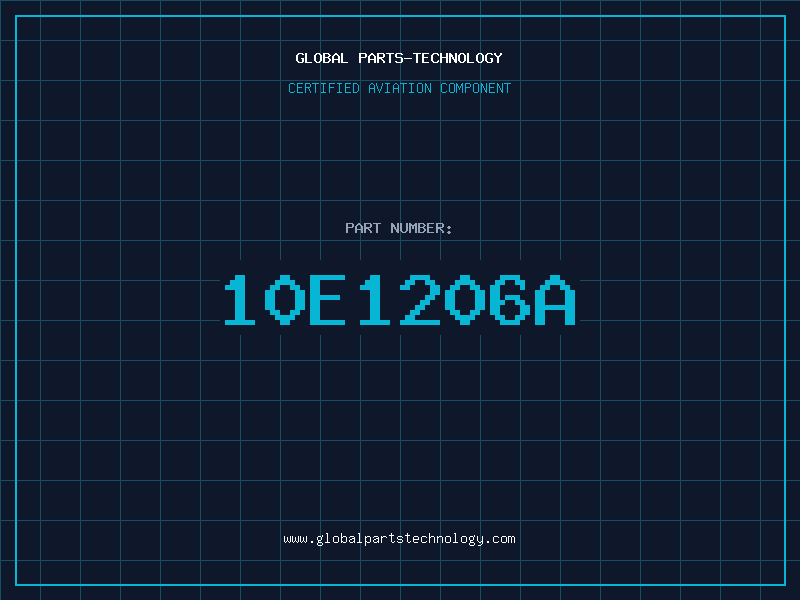Select the CERTIFIED AVIATION COMPONENT subtitle

(399, 88)
